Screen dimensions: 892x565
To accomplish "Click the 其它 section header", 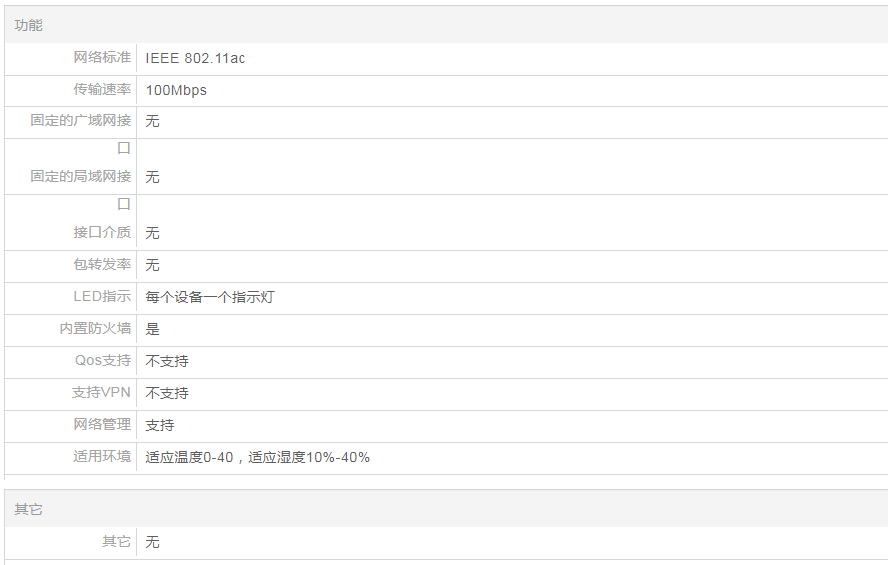I will tap(28, 509).
